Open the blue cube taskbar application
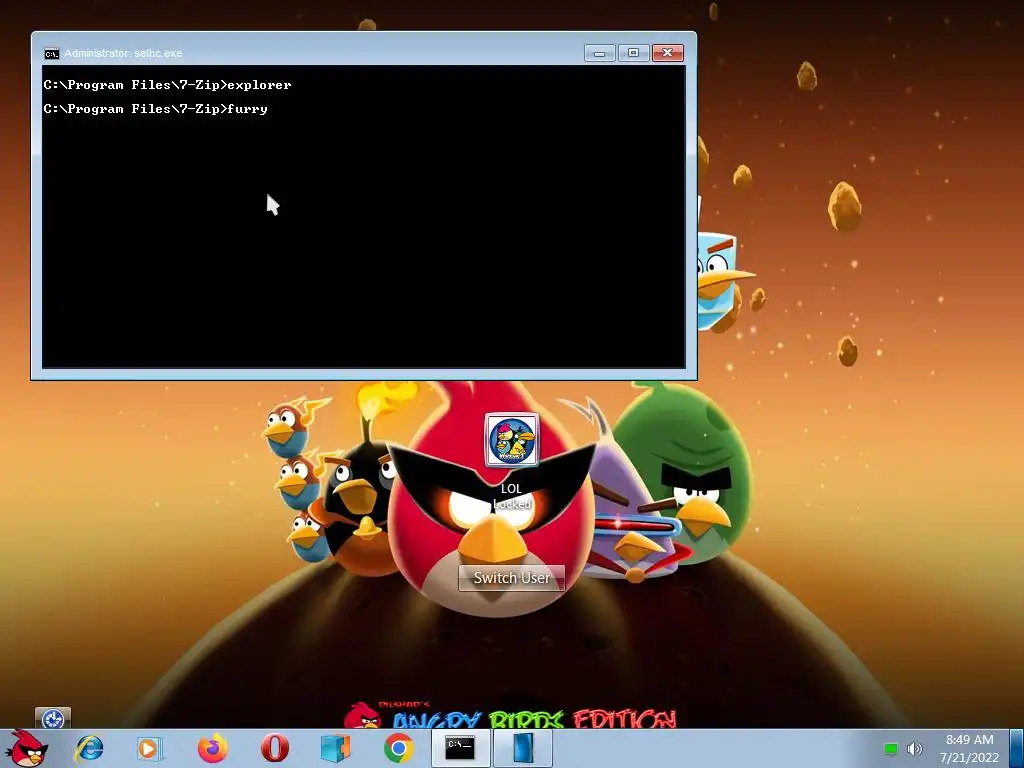Image resolution: width=1024 pixels, height=768 pixels. point(336,748)
